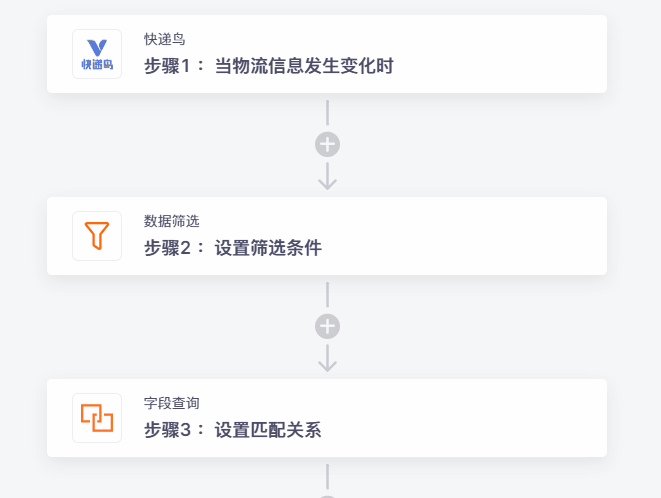Click the 数据筛选 label text in step 2
The height and width of the screenshot is (498, 661).
pyautogui.click(x=172, y=221)
